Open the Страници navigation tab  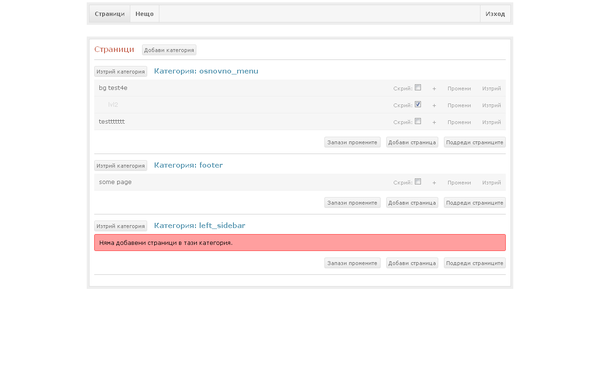click(x=109, y=14)
